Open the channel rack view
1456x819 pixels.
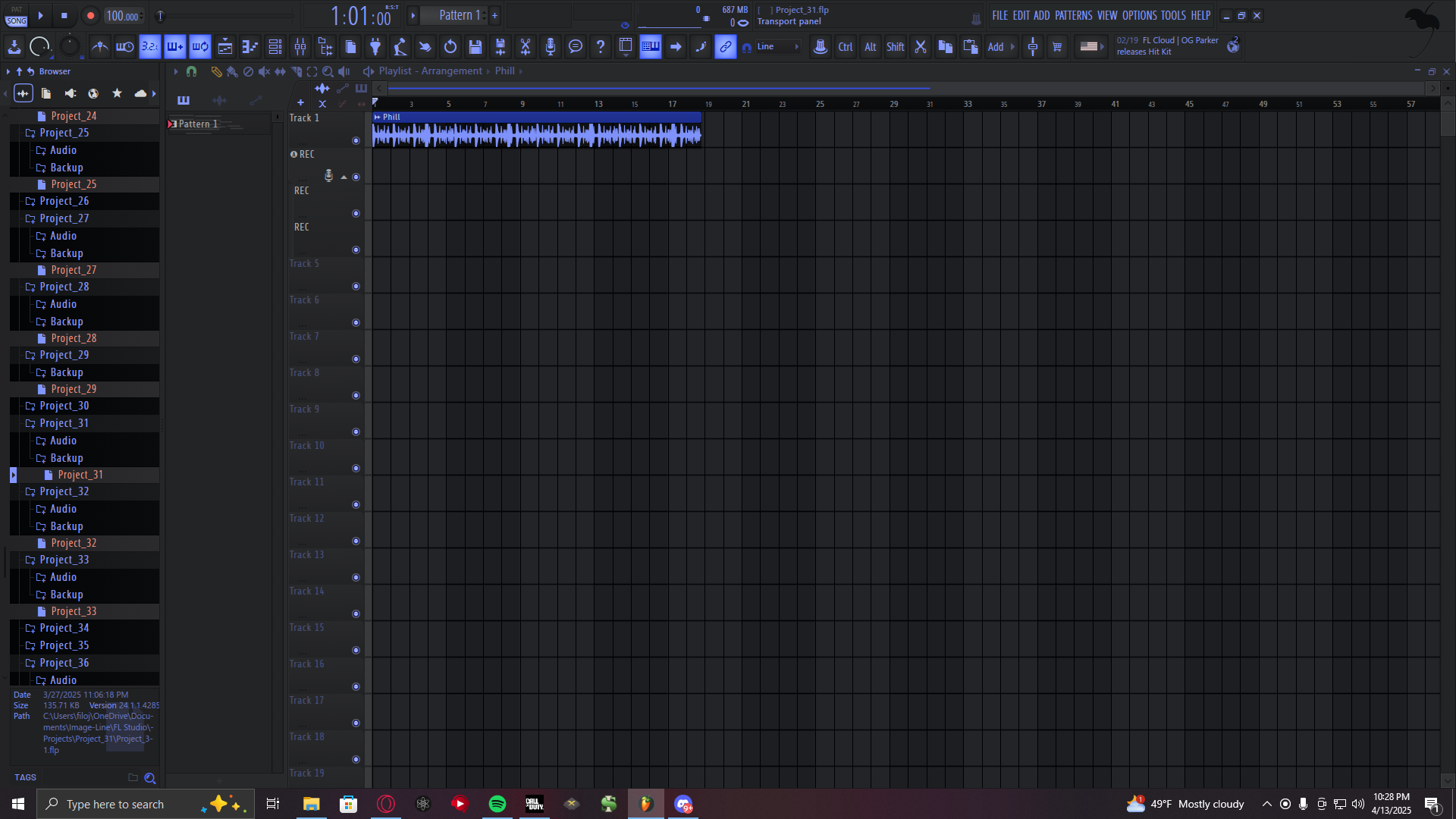(x=275, y=47)
